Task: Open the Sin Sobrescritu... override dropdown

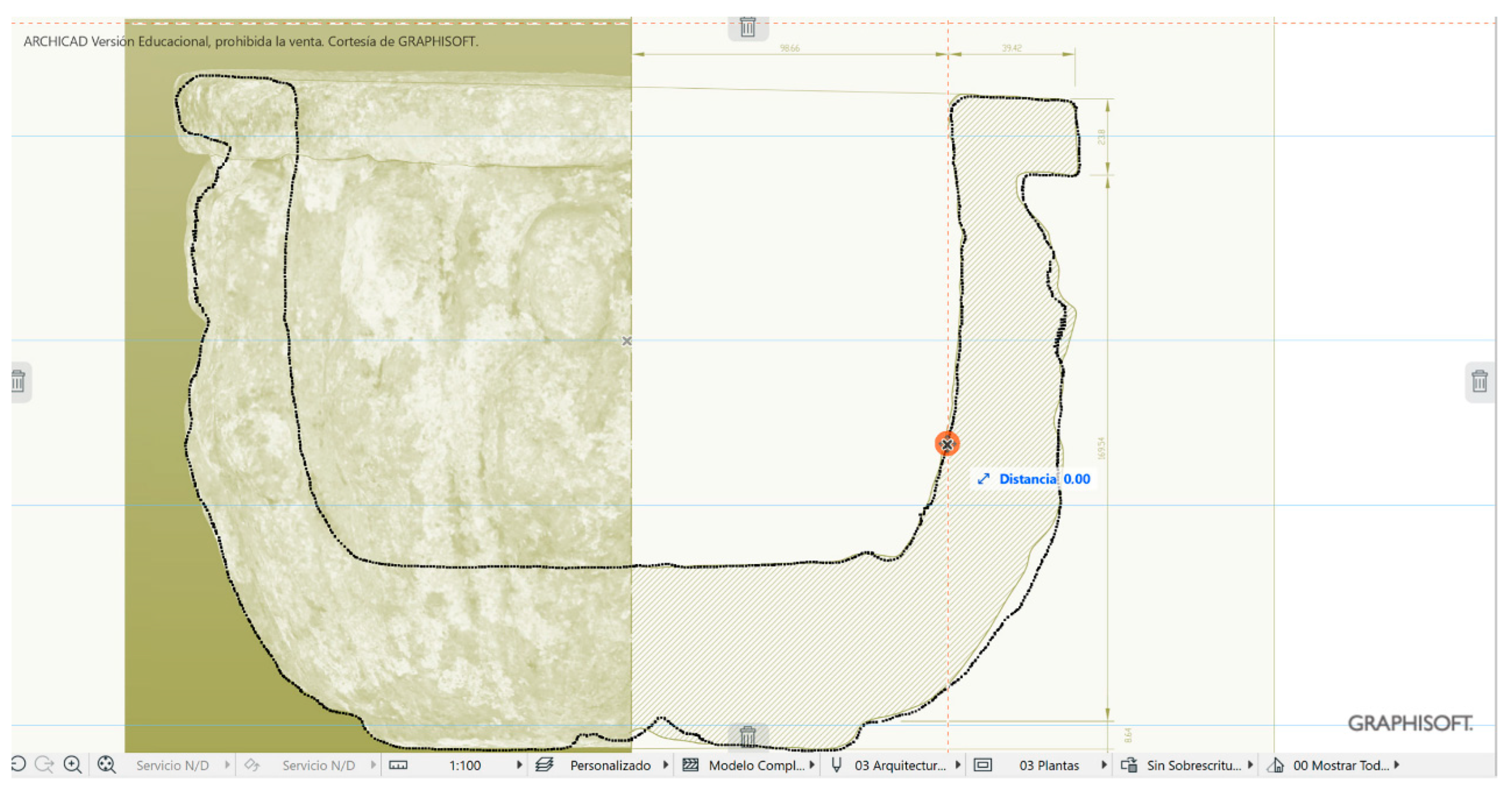Action: 1250,765
